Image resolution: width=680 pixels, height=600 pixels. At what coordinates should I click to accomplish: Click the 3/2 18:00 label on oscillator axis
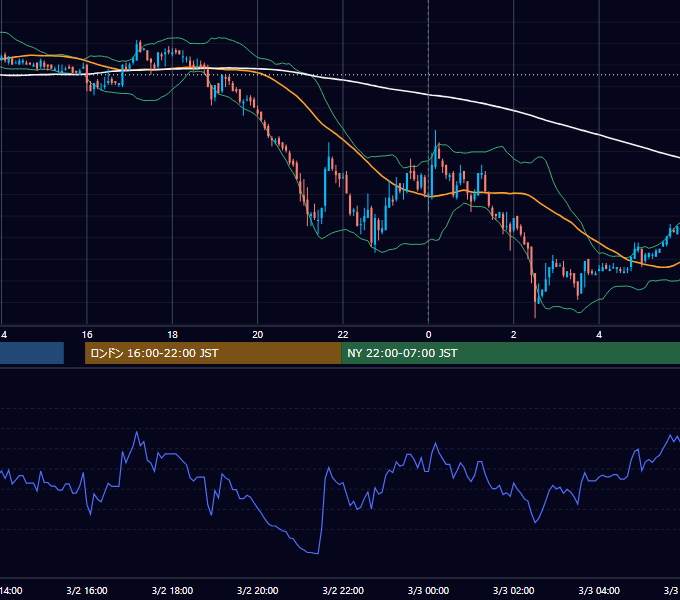tap(172, 590)
